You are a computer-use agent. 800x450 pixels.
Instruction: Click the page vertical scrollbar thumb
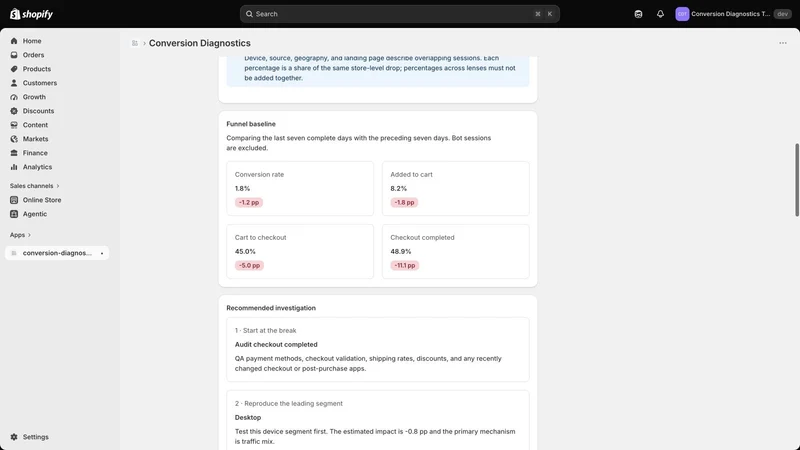tap(796, 180)
